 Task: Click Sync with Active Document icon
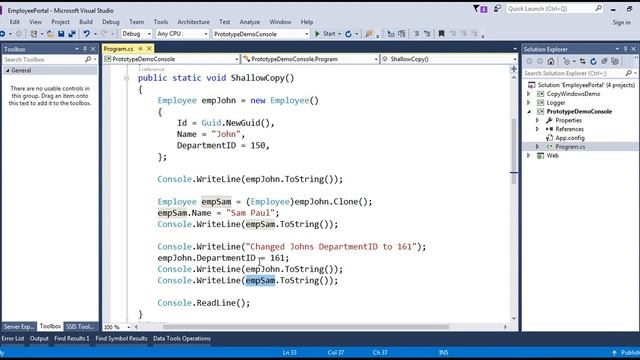click(582, 61)
